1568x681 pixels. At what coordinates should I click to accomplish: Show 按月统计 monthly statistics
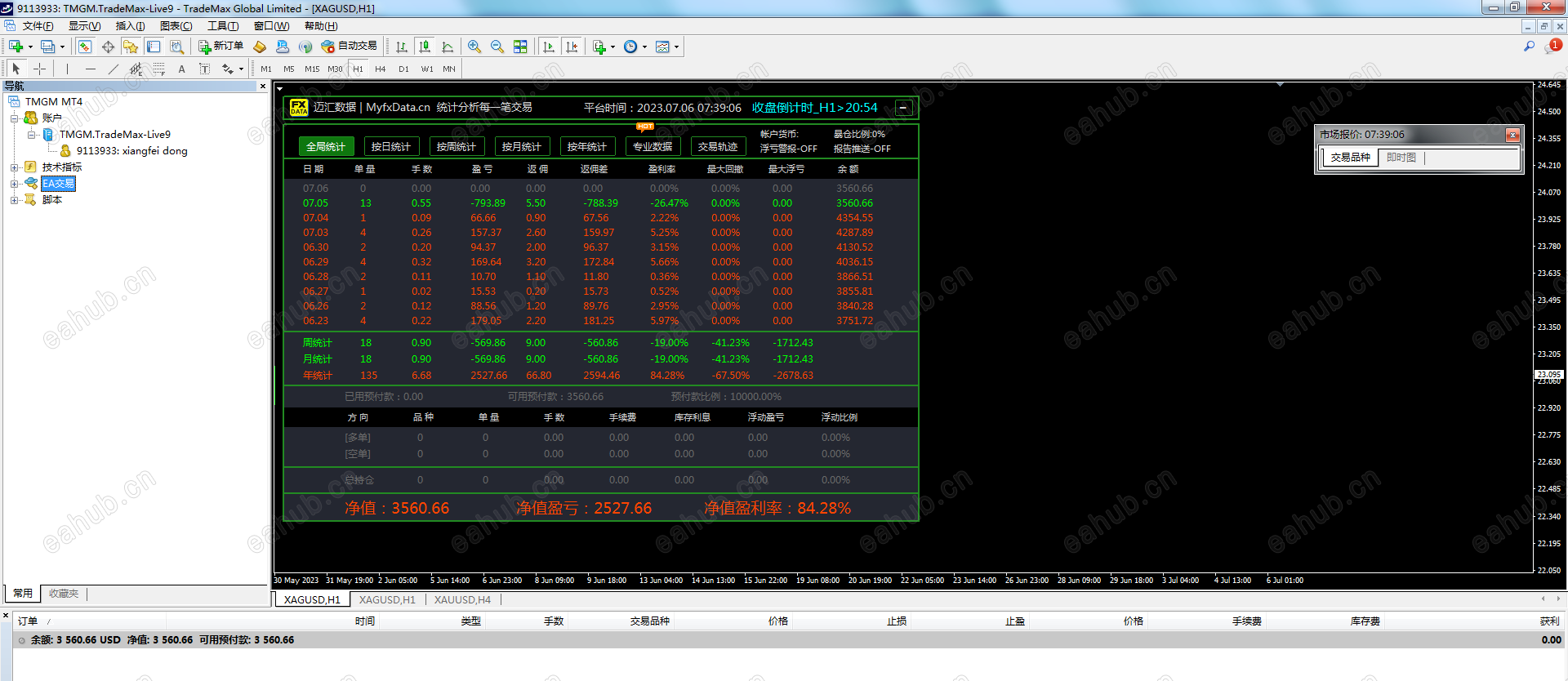[521, 147]
